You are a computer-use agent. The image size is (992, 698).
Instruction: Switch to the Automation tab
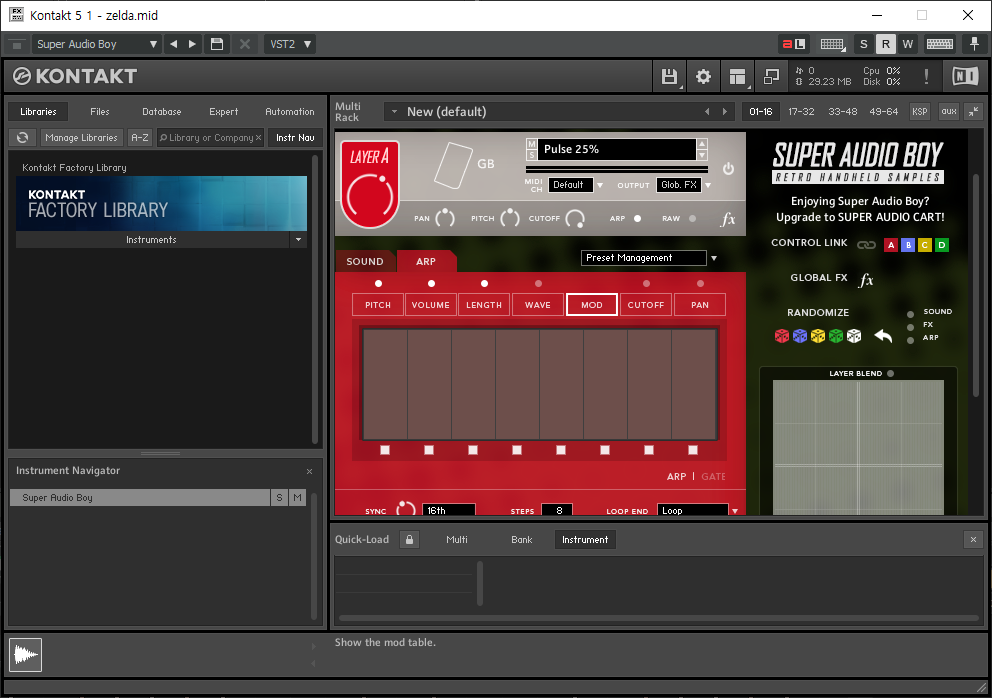(x=290, y=111)
